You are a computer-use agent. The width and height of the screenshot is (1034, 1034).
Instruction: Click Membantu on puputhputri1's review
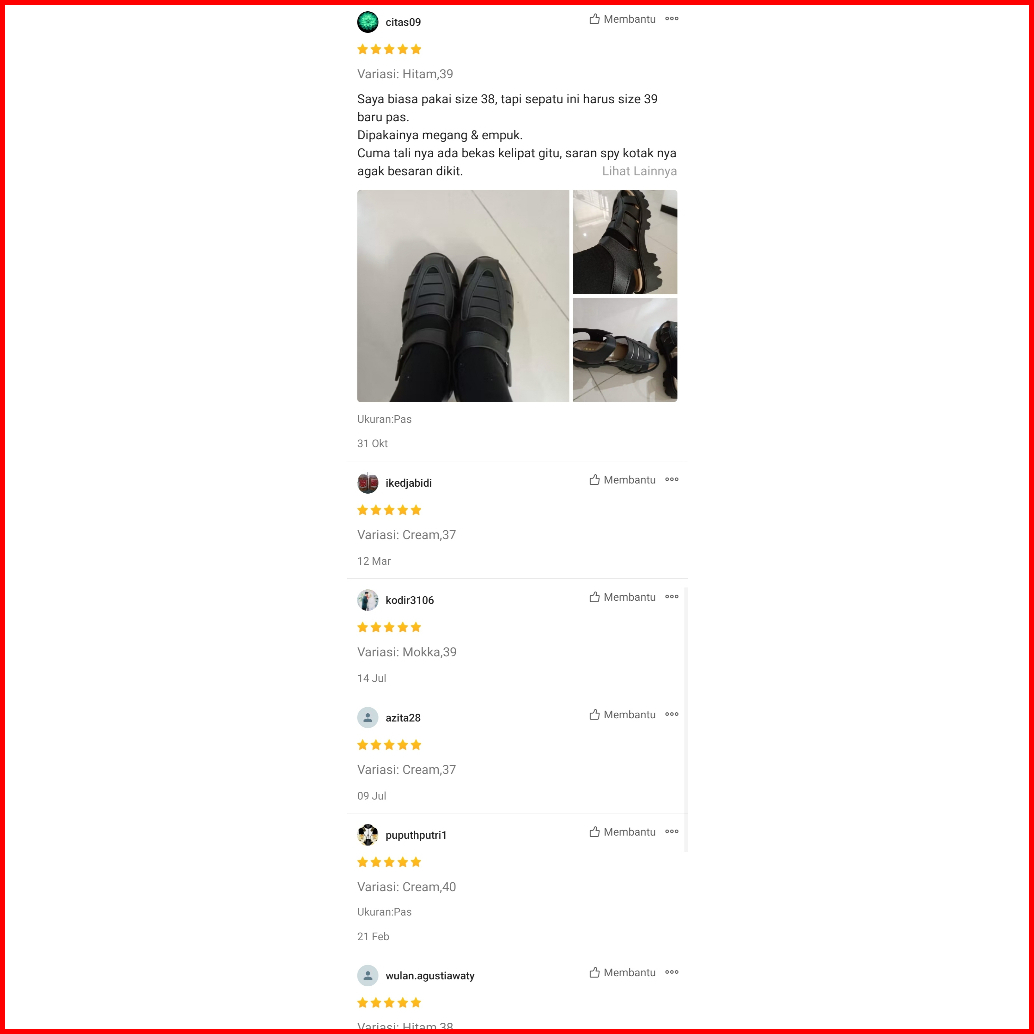(x=622, y=832)
